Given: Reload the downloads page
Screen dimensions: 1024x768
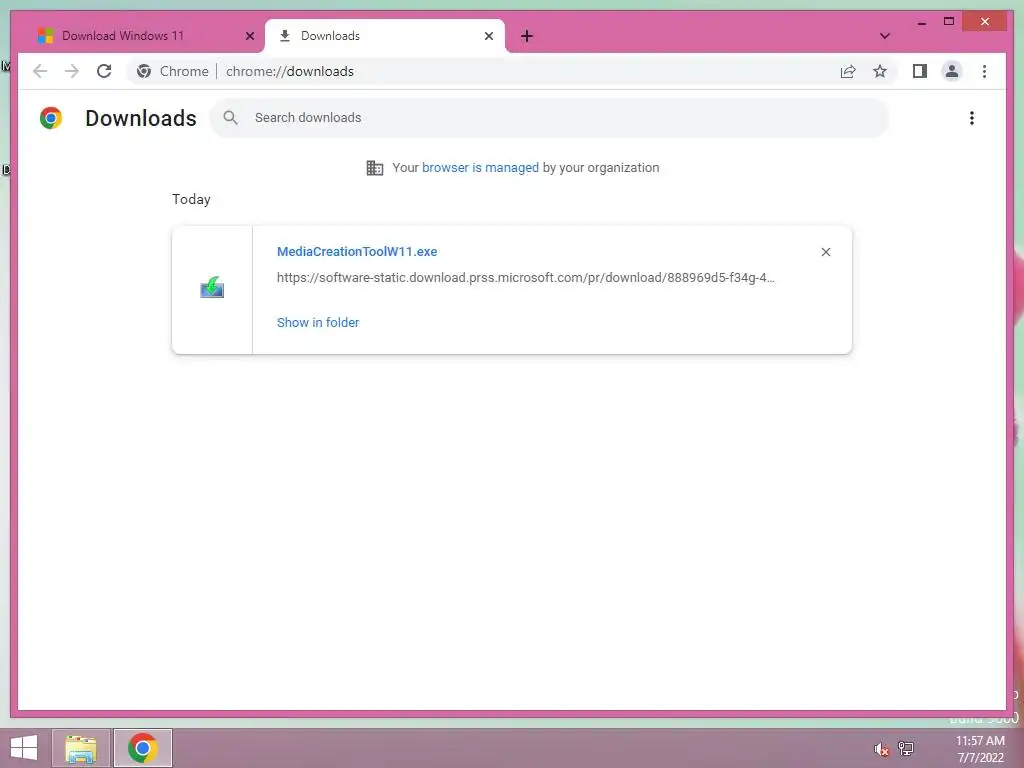Looking at the screenshot, I should [104, 71].
